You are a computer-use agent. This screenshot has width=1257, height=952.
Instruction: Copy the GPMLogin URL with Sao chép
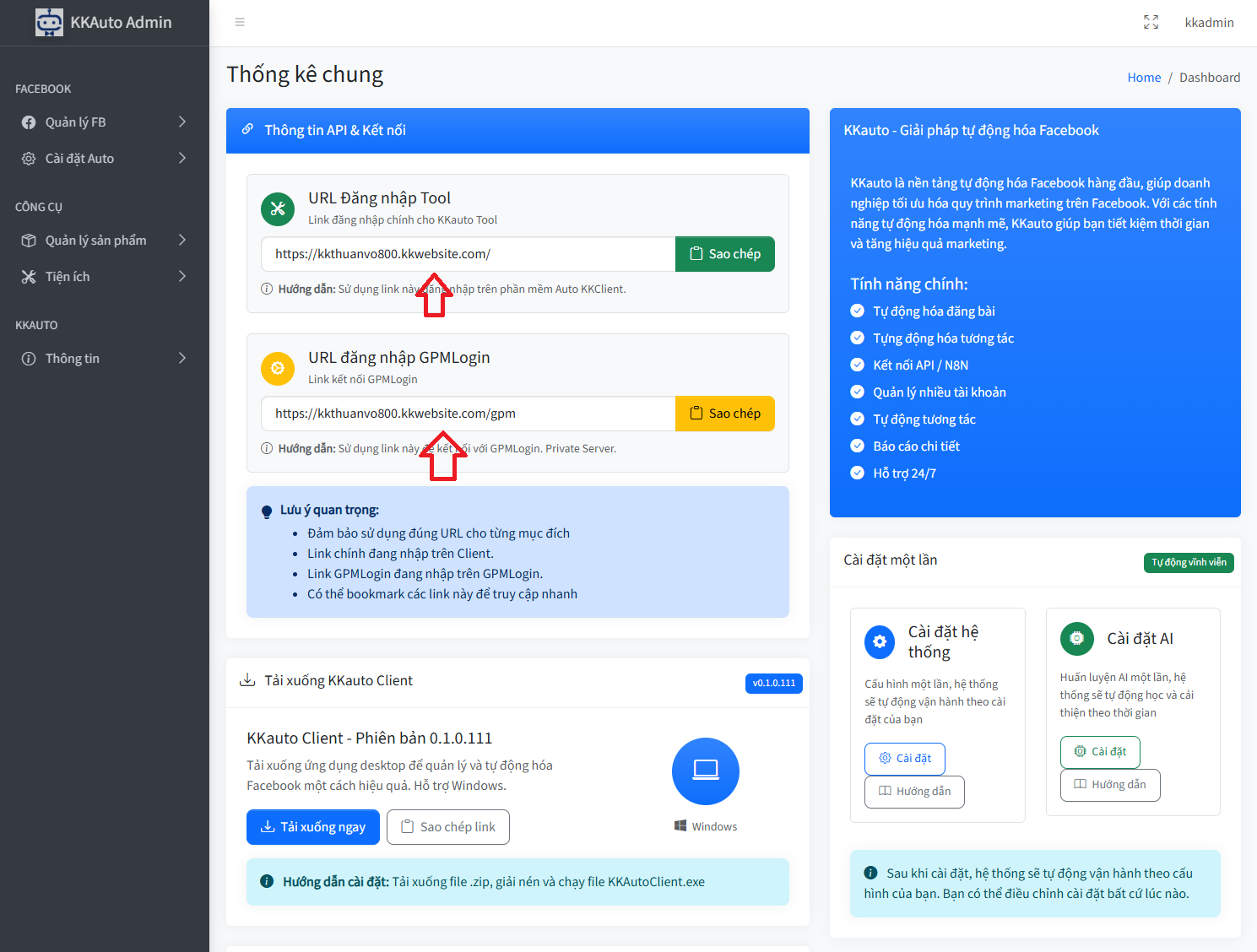pyautogui.click(x=725, y=414)
